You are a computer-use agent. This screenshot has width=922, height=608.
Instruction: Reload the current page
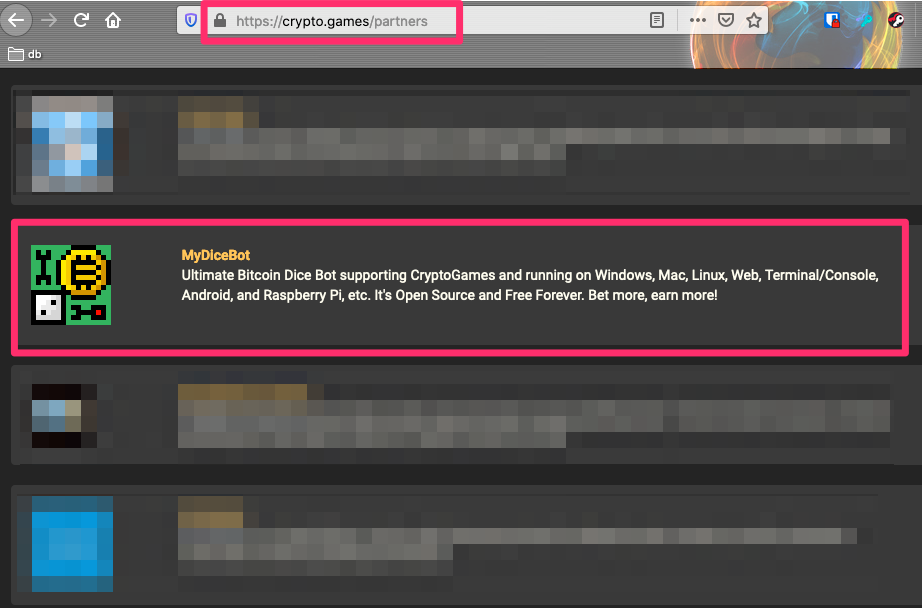[81, 21]
